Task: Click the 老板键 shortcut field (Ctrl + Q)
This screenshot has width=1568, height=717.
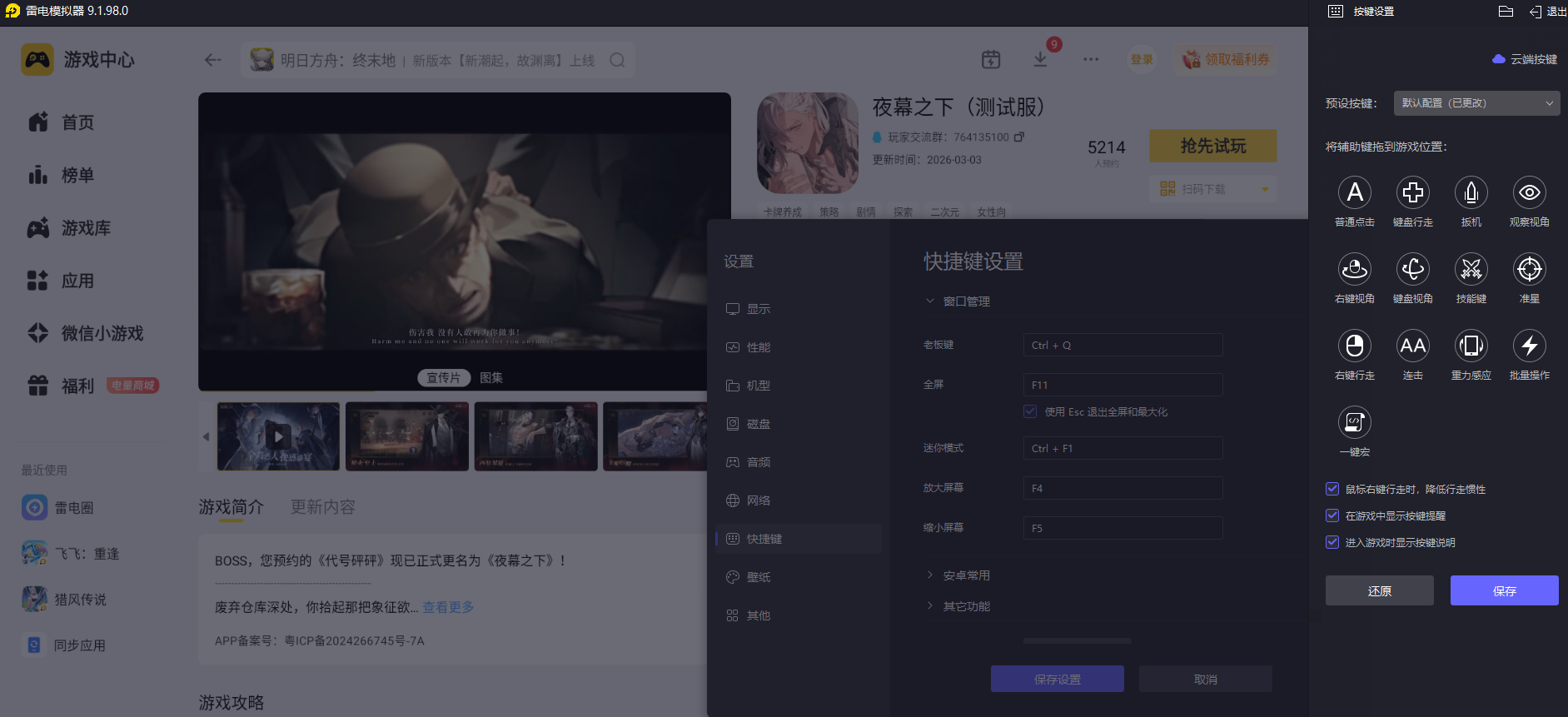Action: coord(1122,345)
